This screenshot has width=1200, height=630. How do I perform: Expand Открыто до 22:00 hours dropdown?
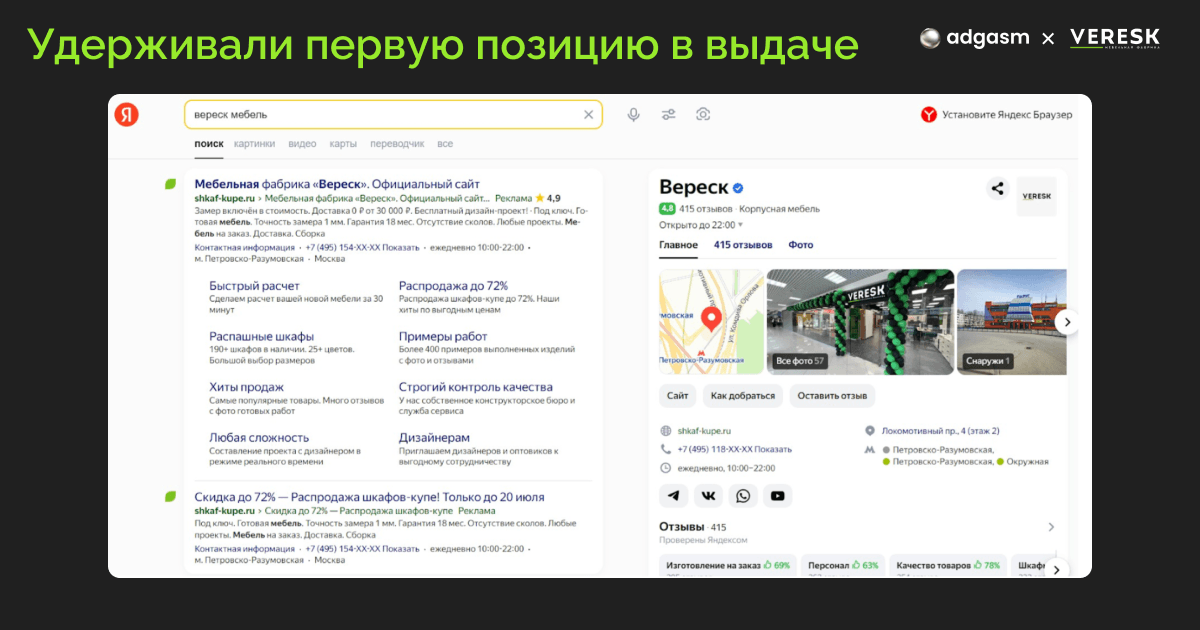pyautogui.click(x=701, y=225)
